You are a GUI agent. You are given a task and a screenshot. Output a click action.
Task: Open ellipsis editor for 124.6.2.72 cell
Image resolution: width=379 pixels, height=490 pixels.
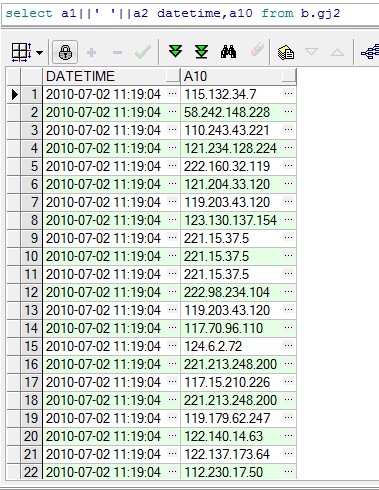point(289,345)
